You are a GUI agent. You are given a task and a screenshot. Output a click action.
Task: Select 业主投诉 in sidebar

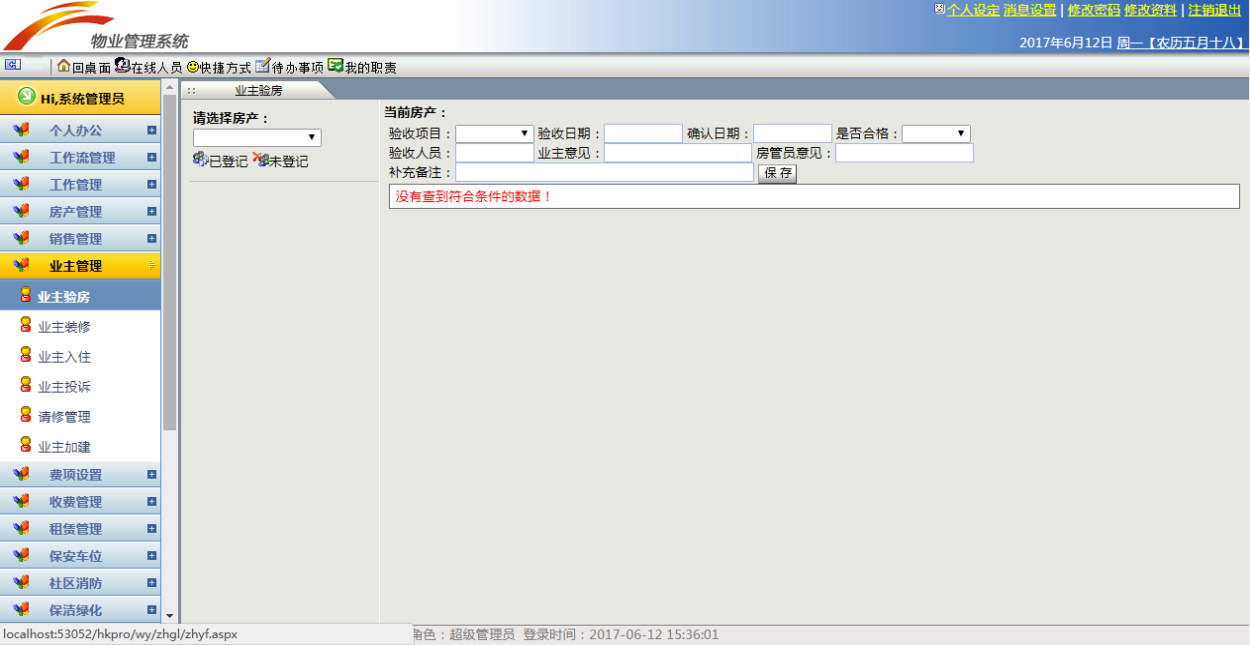[64, 387]
